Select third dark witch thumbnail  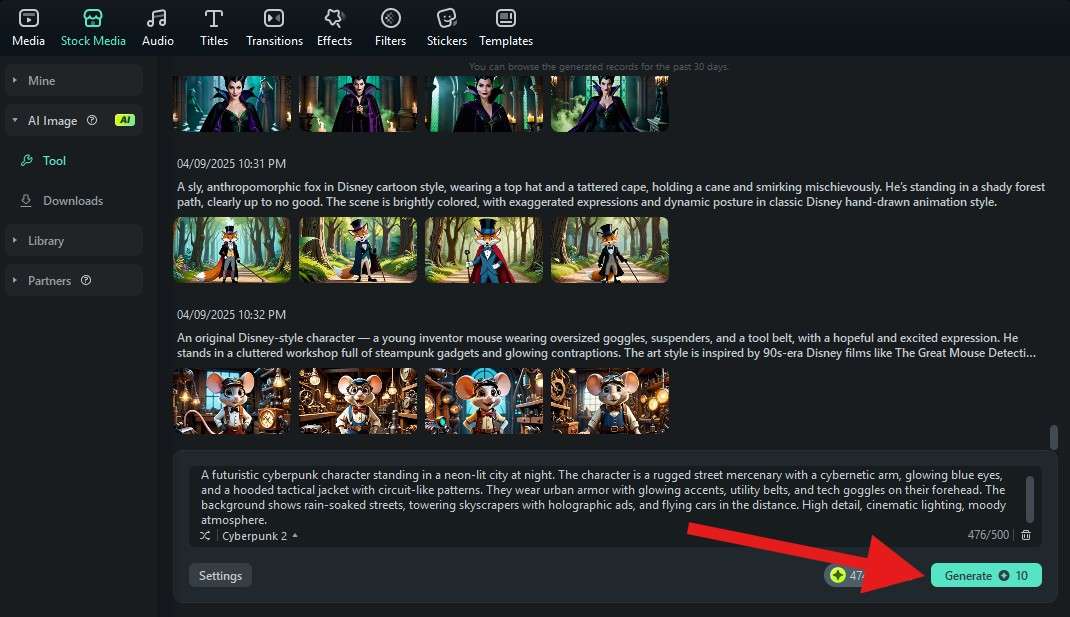484,103
